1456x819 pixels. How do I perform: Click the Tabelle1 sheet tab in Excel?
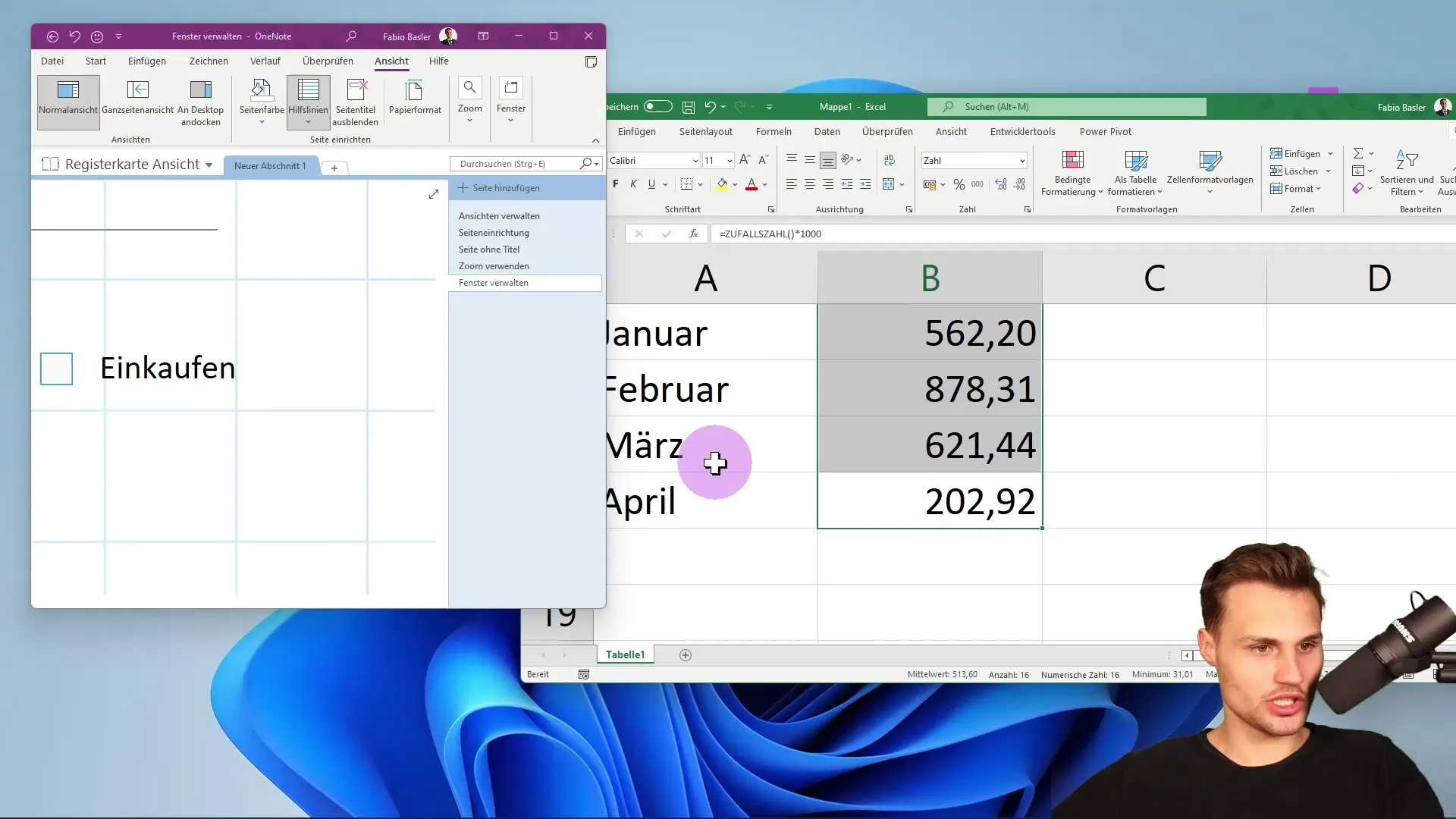coord(625,654)
